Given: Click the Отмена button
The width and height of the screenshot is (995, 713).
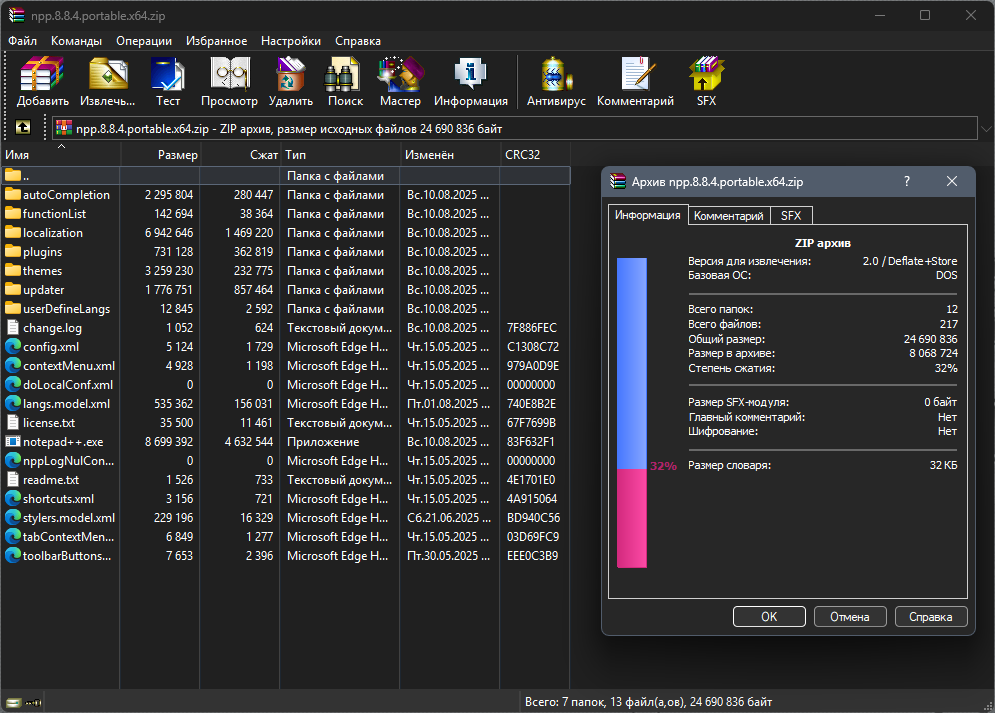Looking at the screenshot, I should [850, 617].
